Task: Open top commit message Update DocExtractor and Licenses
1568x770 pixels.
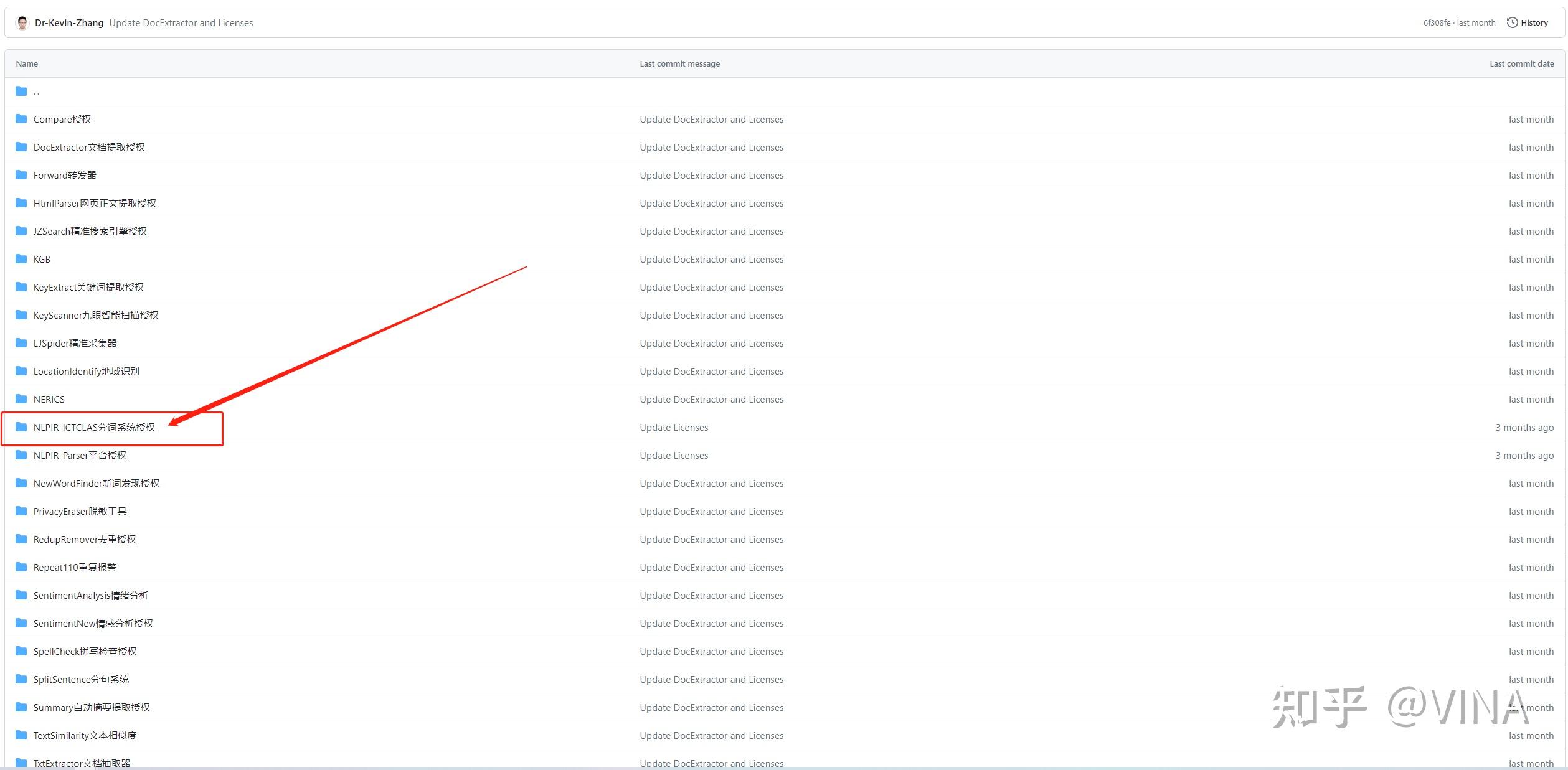Action: point(181,22)
